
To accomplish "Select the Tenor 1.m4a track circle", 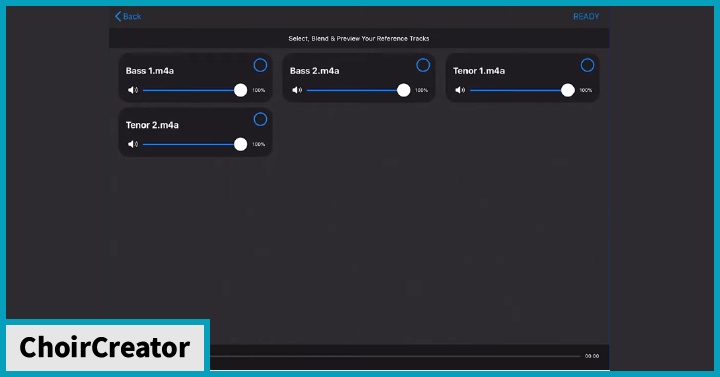I will coord(587,65).
